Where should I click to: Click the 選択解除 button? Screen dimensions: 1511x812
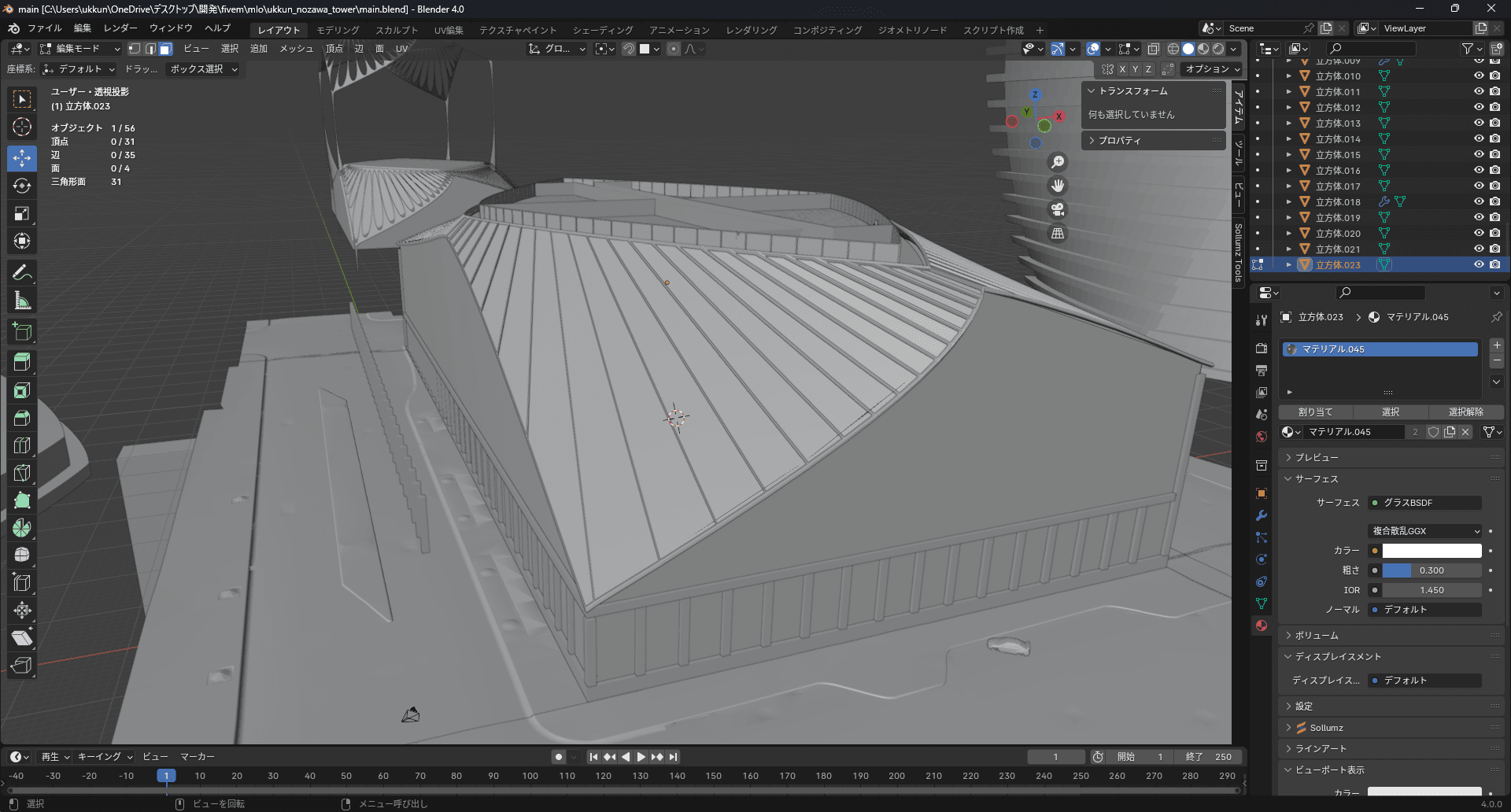[1465, 412]
